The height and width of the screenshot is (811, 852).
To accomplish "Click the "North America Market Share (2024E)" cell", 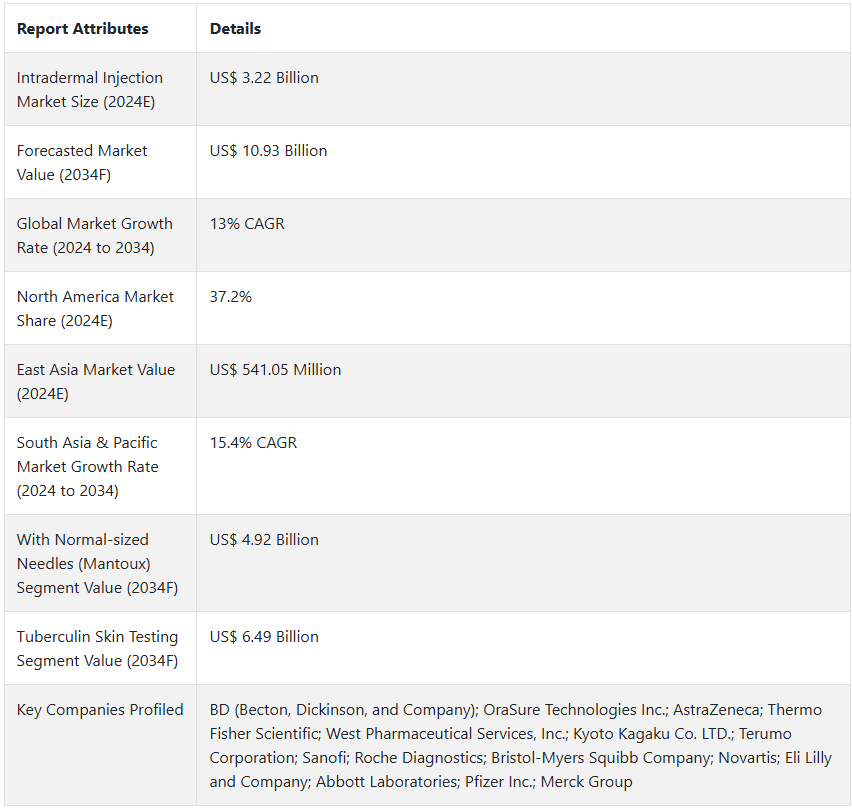I will [x=95, y=309].
